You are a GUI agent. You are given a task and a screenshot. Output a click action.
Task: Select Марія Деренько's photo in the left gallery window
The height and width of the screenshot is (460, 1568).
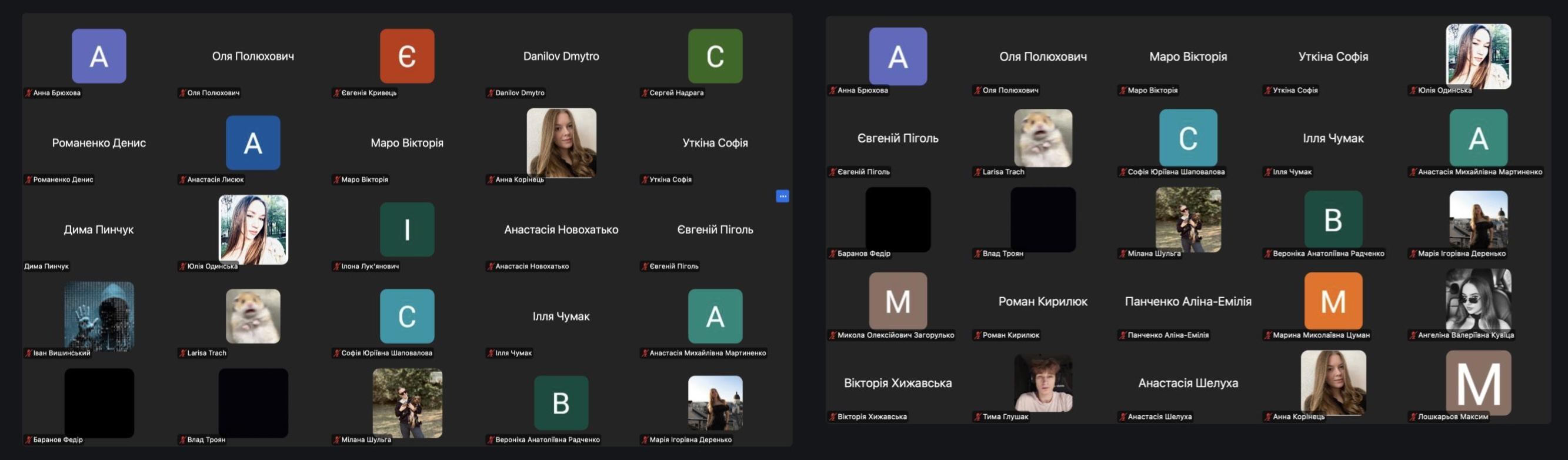tap(715, 403)
